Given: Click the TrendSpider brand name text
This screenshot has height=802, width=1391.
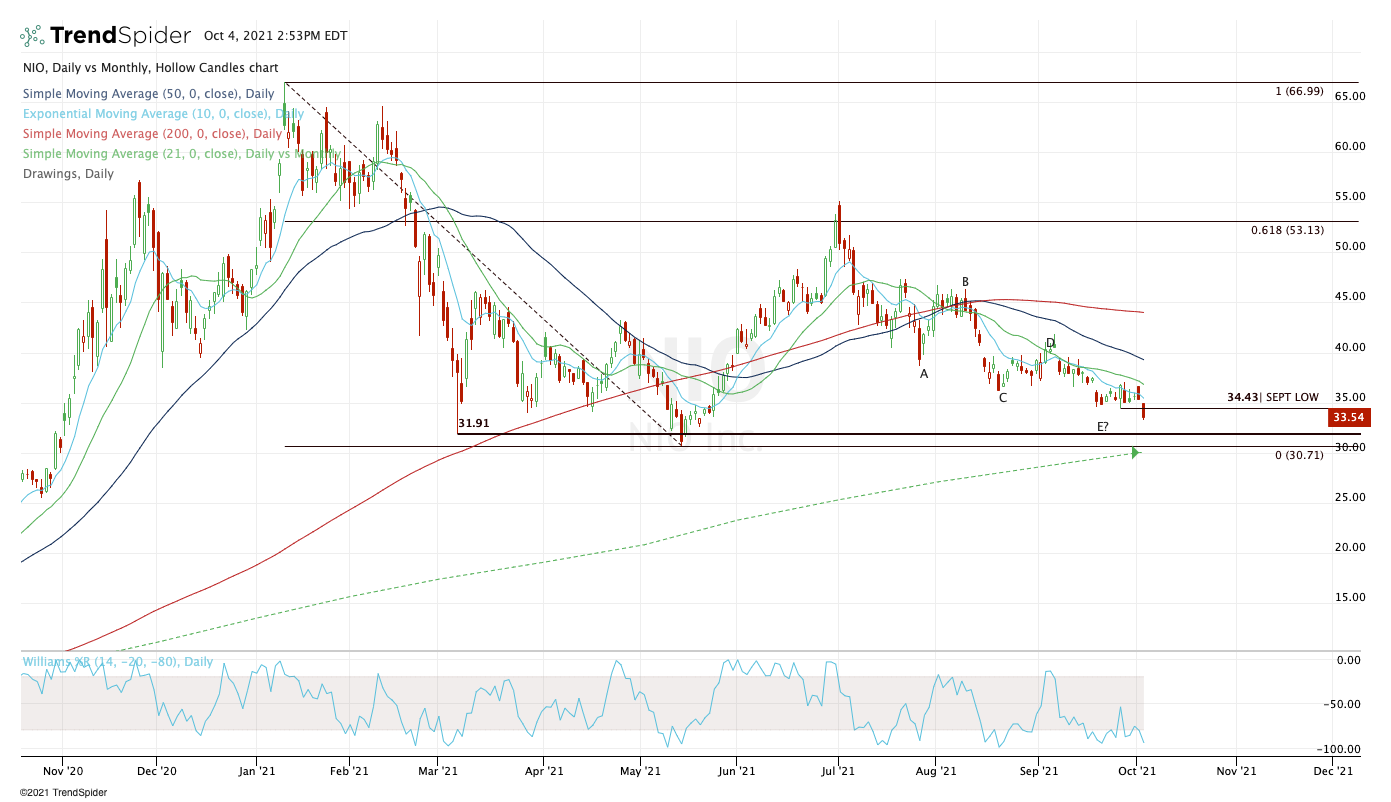Looking at the screenshot, I should coord(120,36).
